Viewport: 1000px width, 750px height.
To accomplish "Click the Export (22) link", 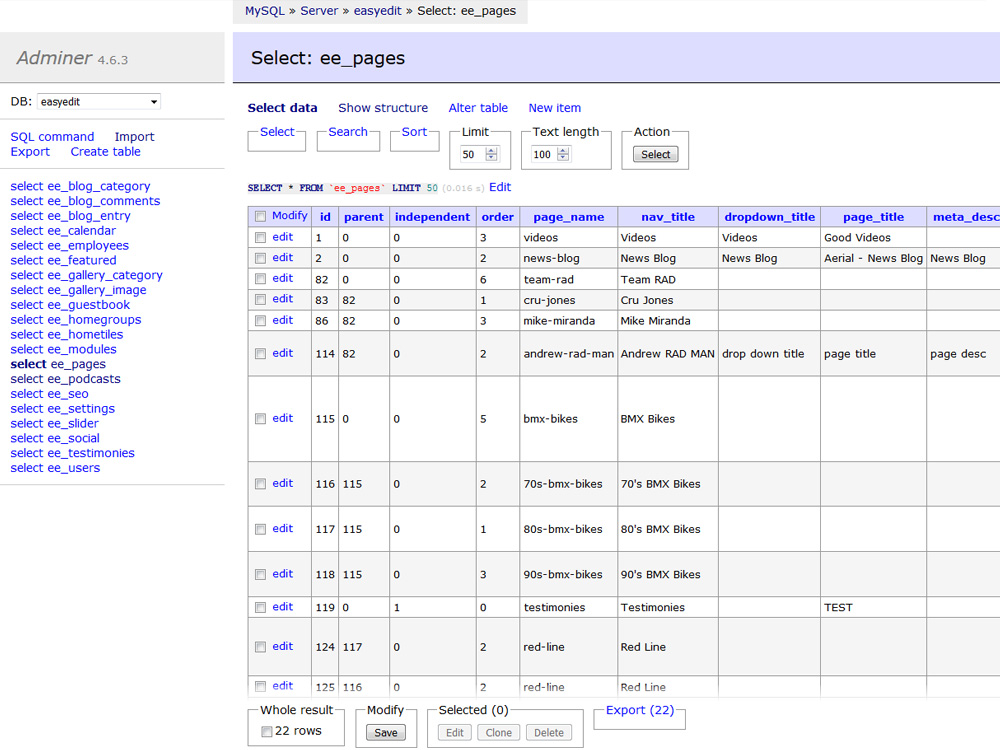I will 639,711.
